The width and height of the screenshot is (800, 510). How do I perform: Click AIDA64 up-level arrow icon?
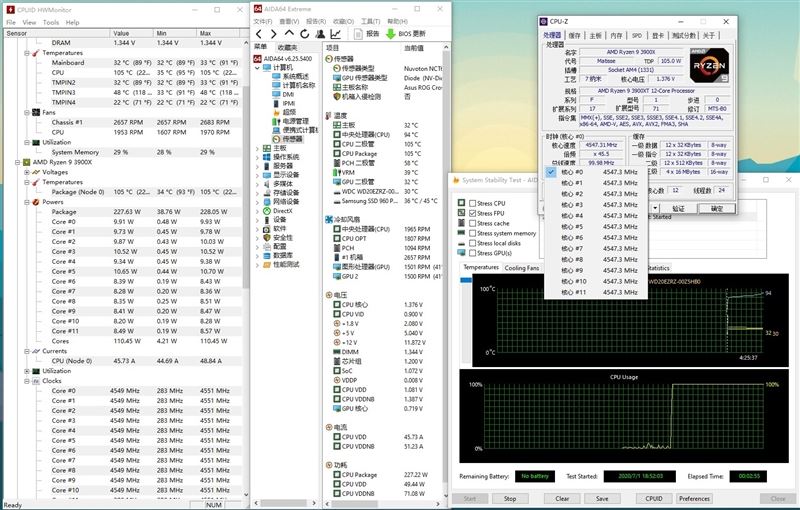289,34
